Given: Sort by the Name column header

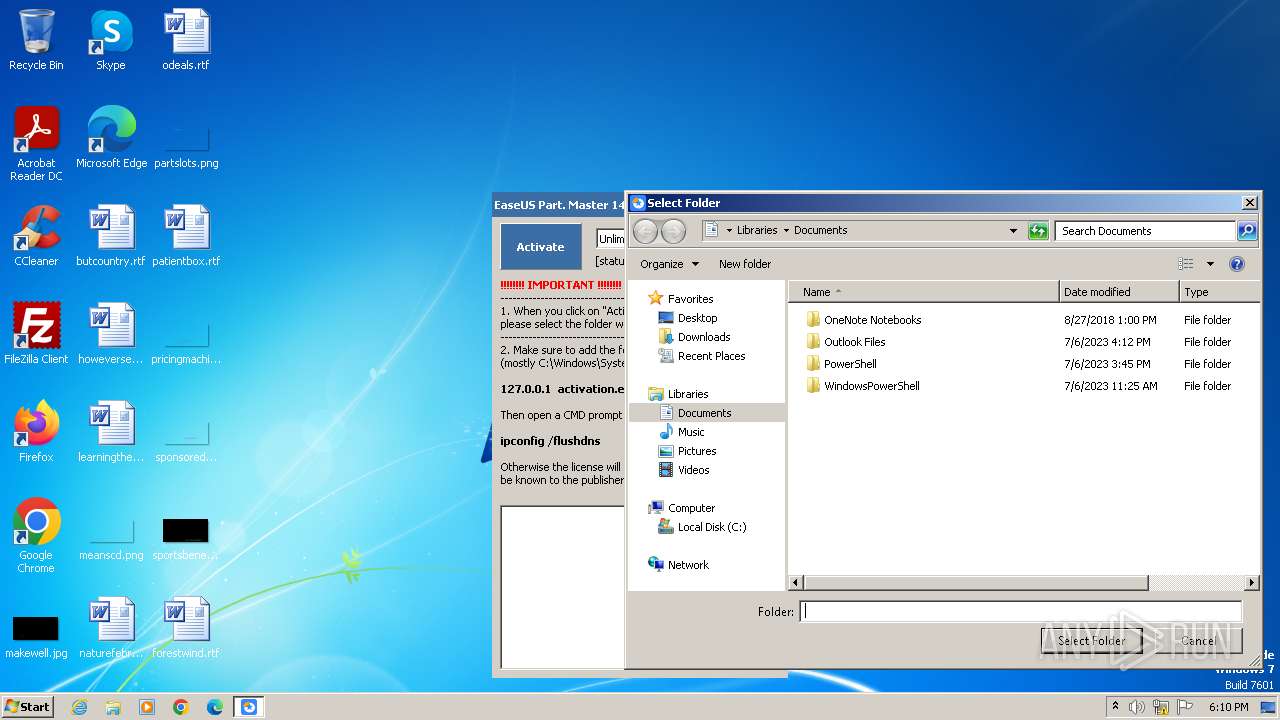Looking at the screenshot, I should (924, 292).
